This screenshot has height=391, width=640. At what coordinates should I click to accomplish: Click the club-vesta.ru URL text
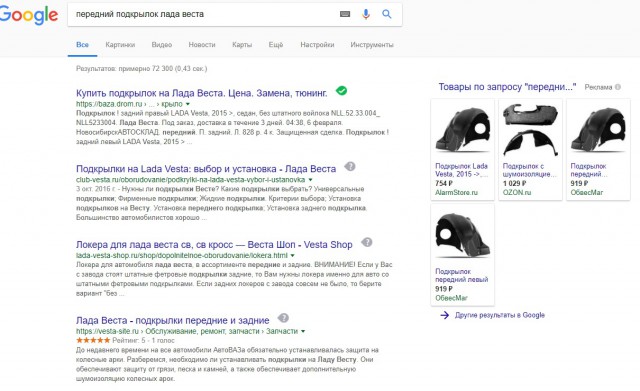(x=191, y=180)
